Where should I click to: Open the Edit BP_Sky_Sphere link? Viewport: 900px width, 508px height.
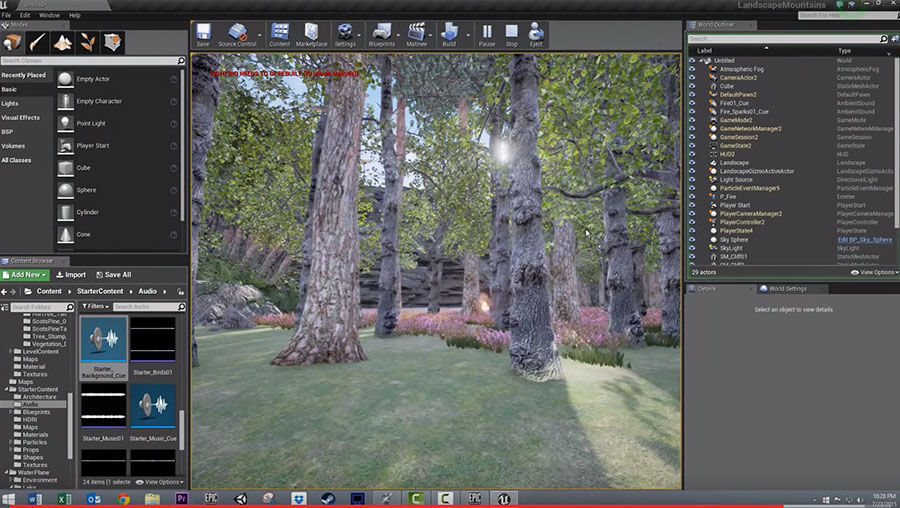point(865,239)
